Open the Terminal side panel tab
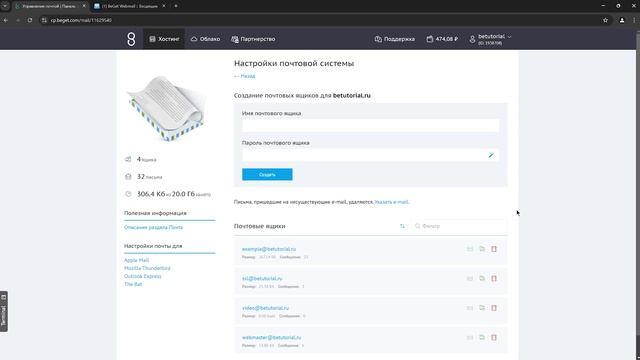Image resolution: width=640 pixels, height=360 pixels. [x=4, y=311]
